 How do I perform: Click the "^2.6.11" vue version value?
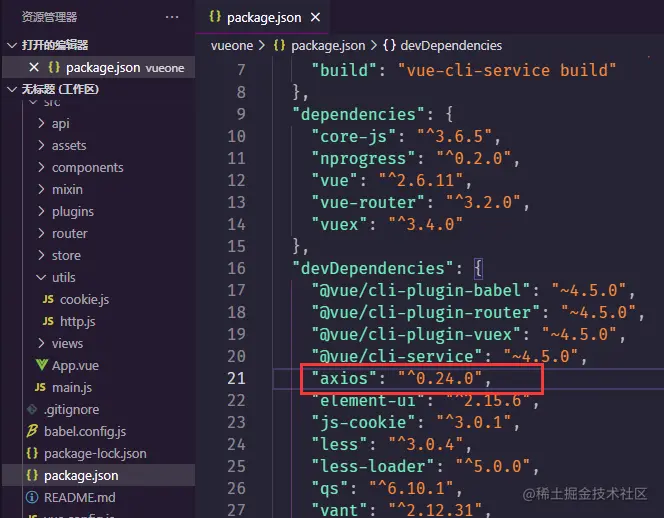pos(421,180)
